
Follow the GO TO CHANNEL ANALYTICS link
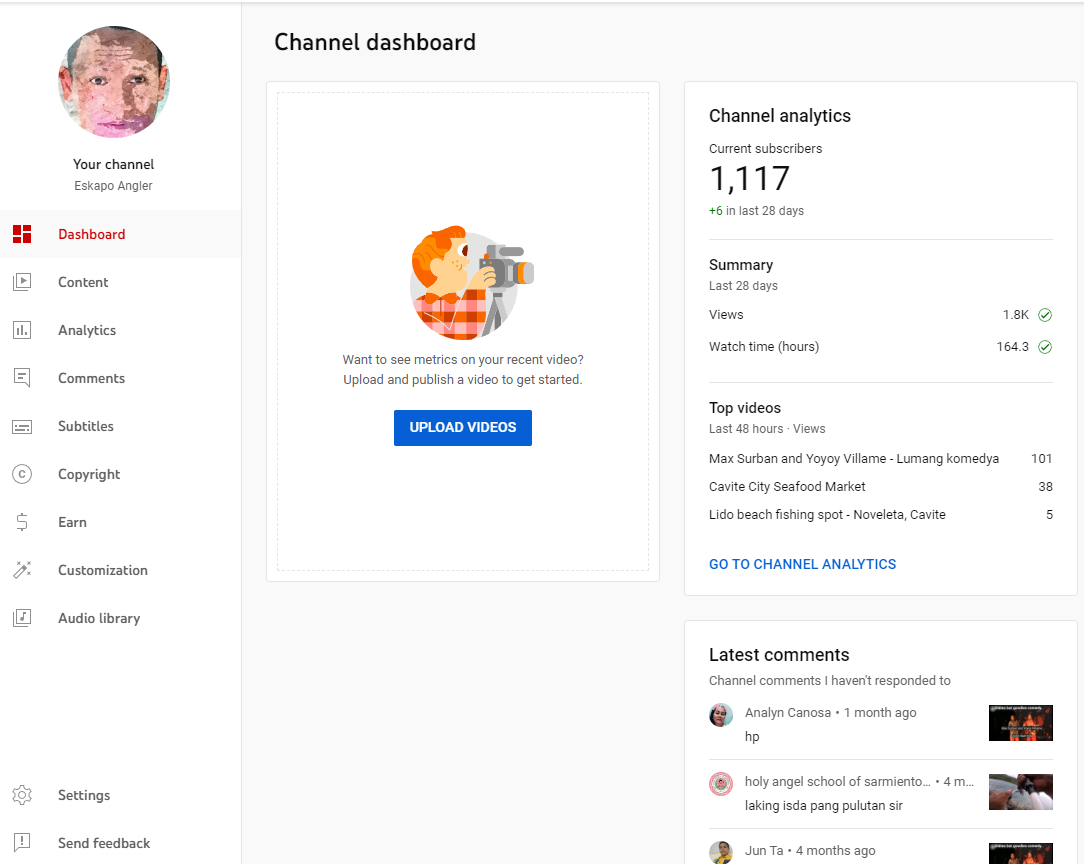coord(802,564)
